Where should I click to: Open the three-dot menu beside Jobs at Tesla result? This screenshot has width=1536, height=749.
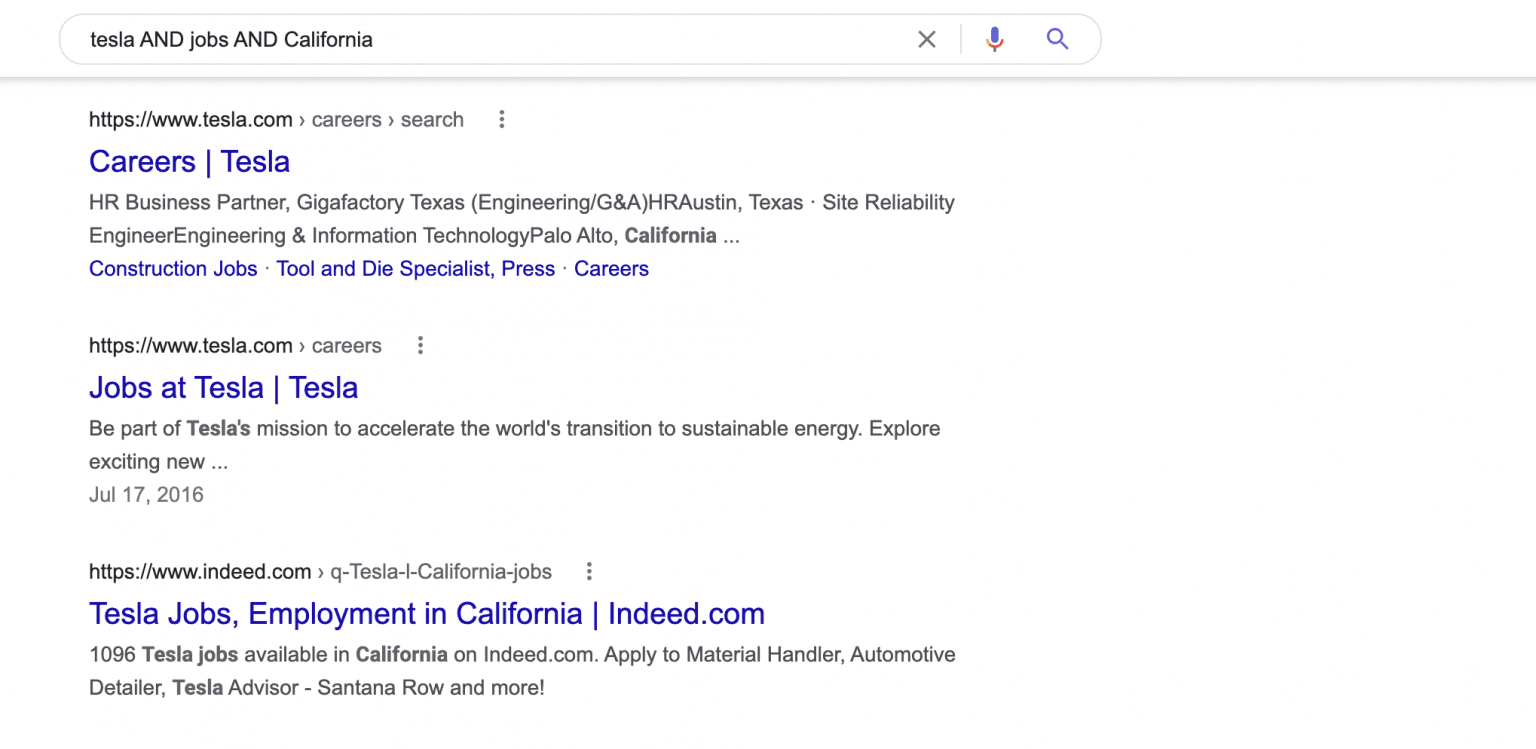pyautogui.click(x=420, y=344)
